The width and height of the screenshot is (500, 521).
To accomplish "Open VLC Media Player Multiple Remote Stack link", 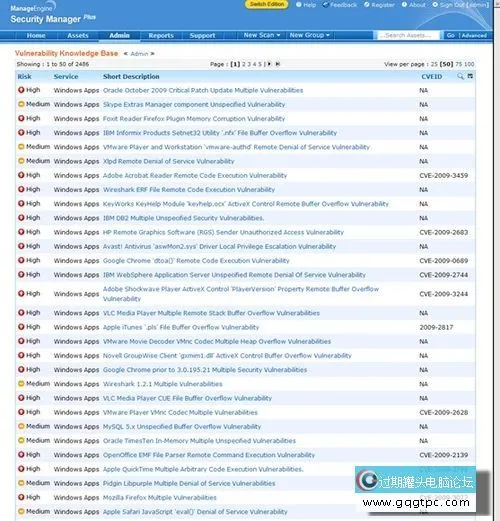I will (211, 313).
